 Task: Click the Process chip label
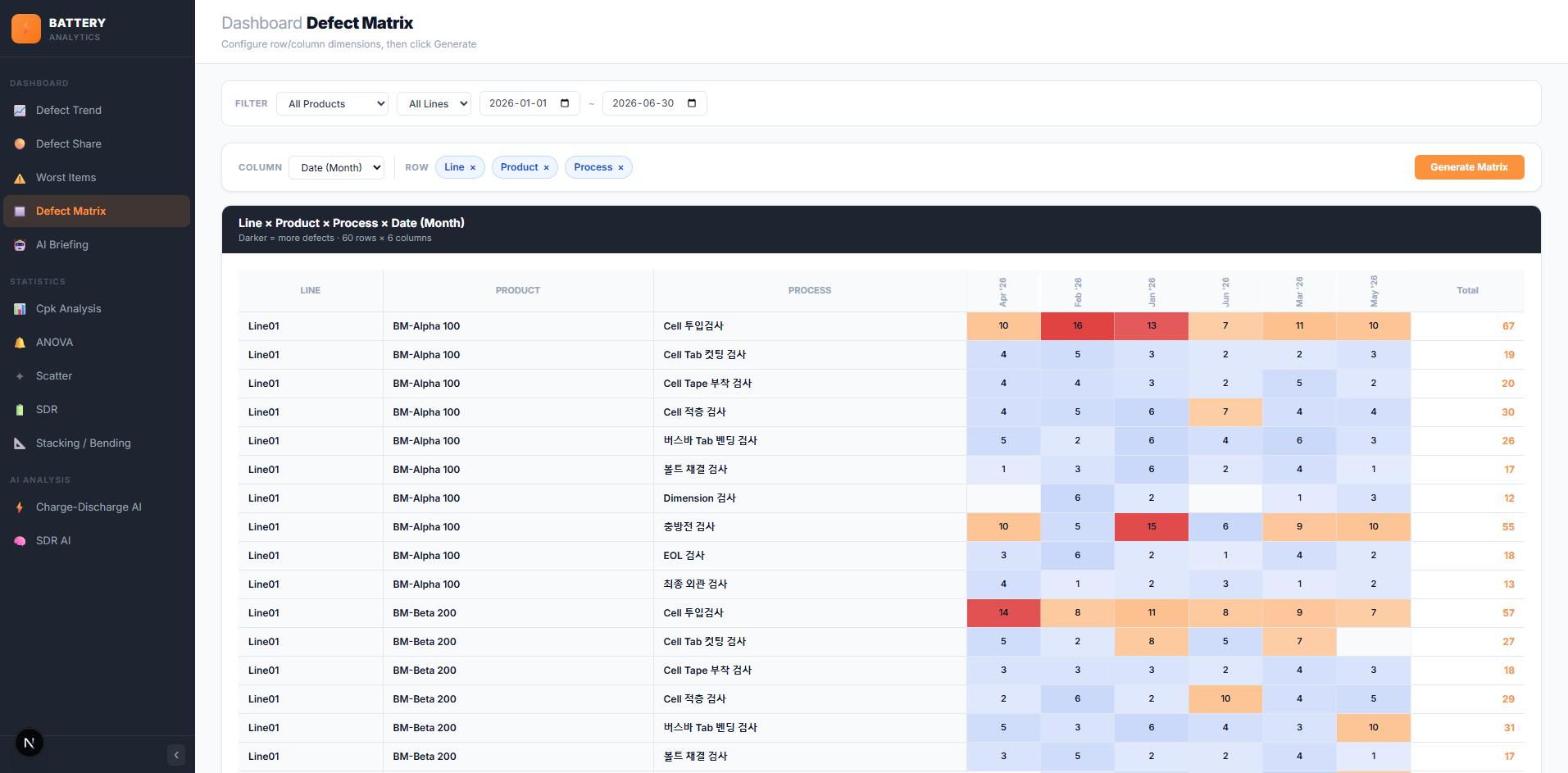[x=593, y=167]
